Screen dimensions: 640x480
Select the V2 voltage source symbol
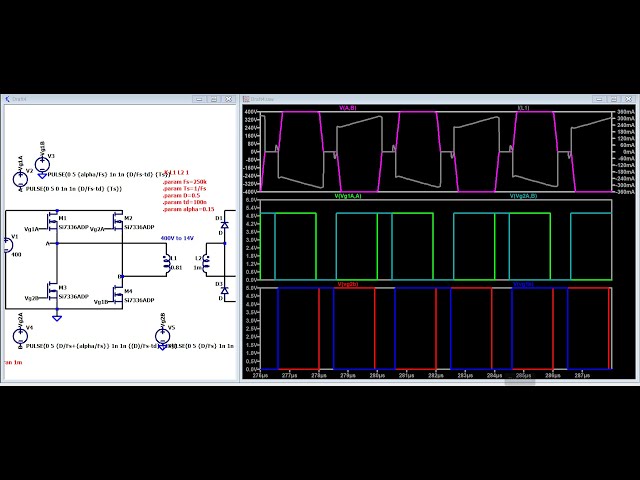(x=20, y=180)
